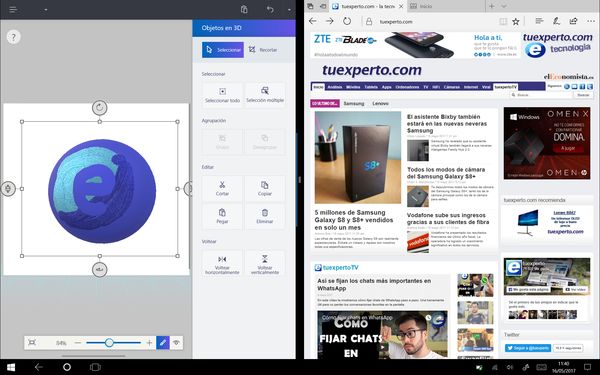Screen dimensions: 600x375
Task: Expand the dropdown arrow beside undo
Action: click(x=289, y=10)
